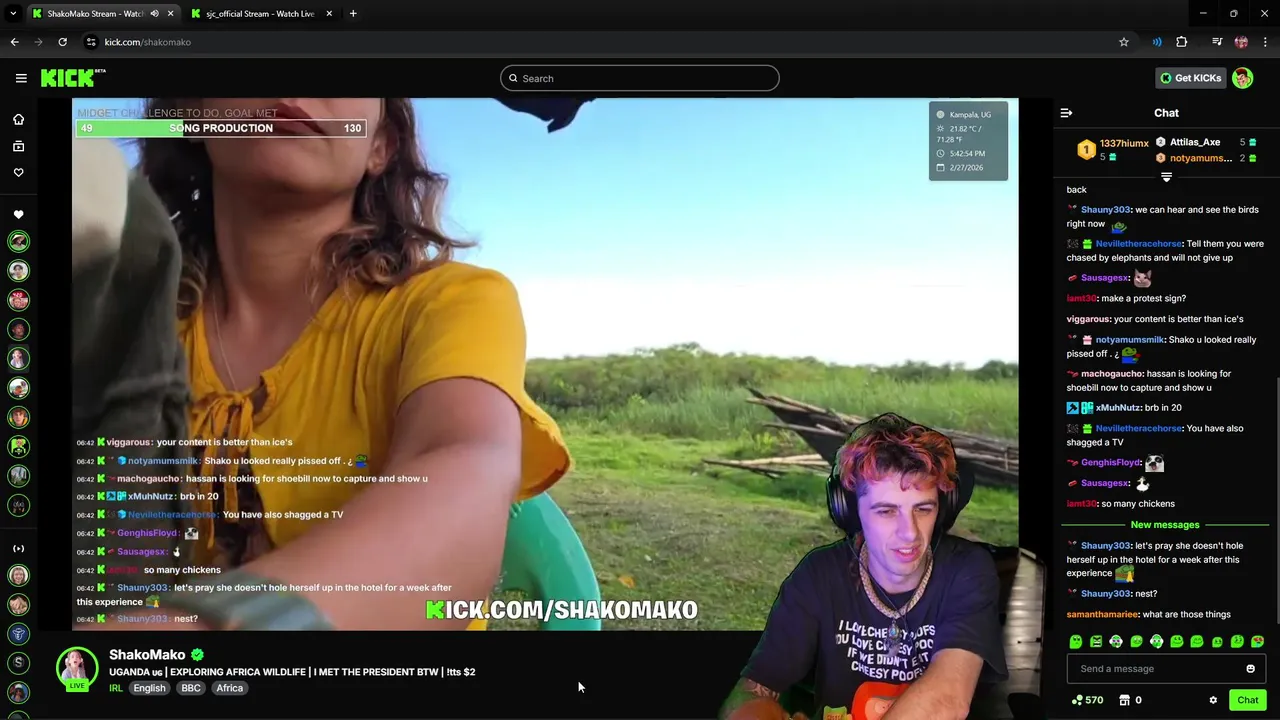Open channel points balance 570

[1086, 700]
